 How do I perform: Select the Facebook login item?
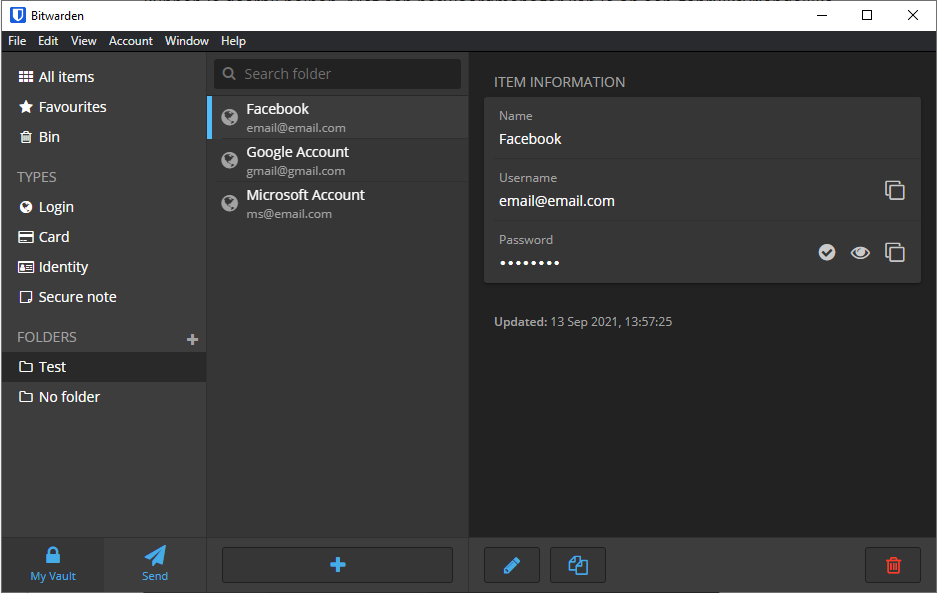point(338,117)
